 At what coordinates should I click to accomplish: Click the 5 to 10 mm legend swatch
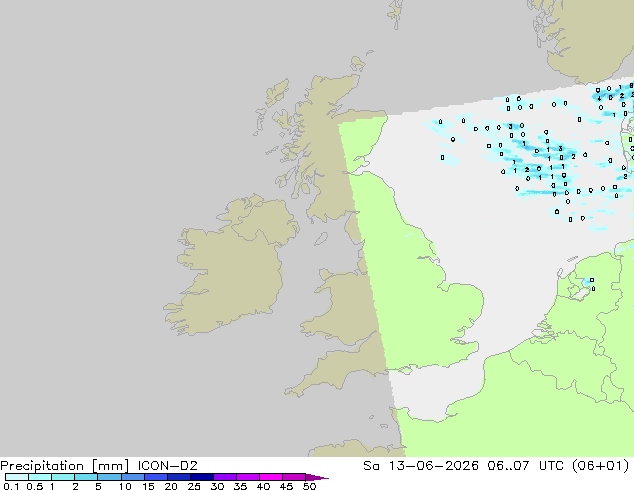click(x=109, y=477)
